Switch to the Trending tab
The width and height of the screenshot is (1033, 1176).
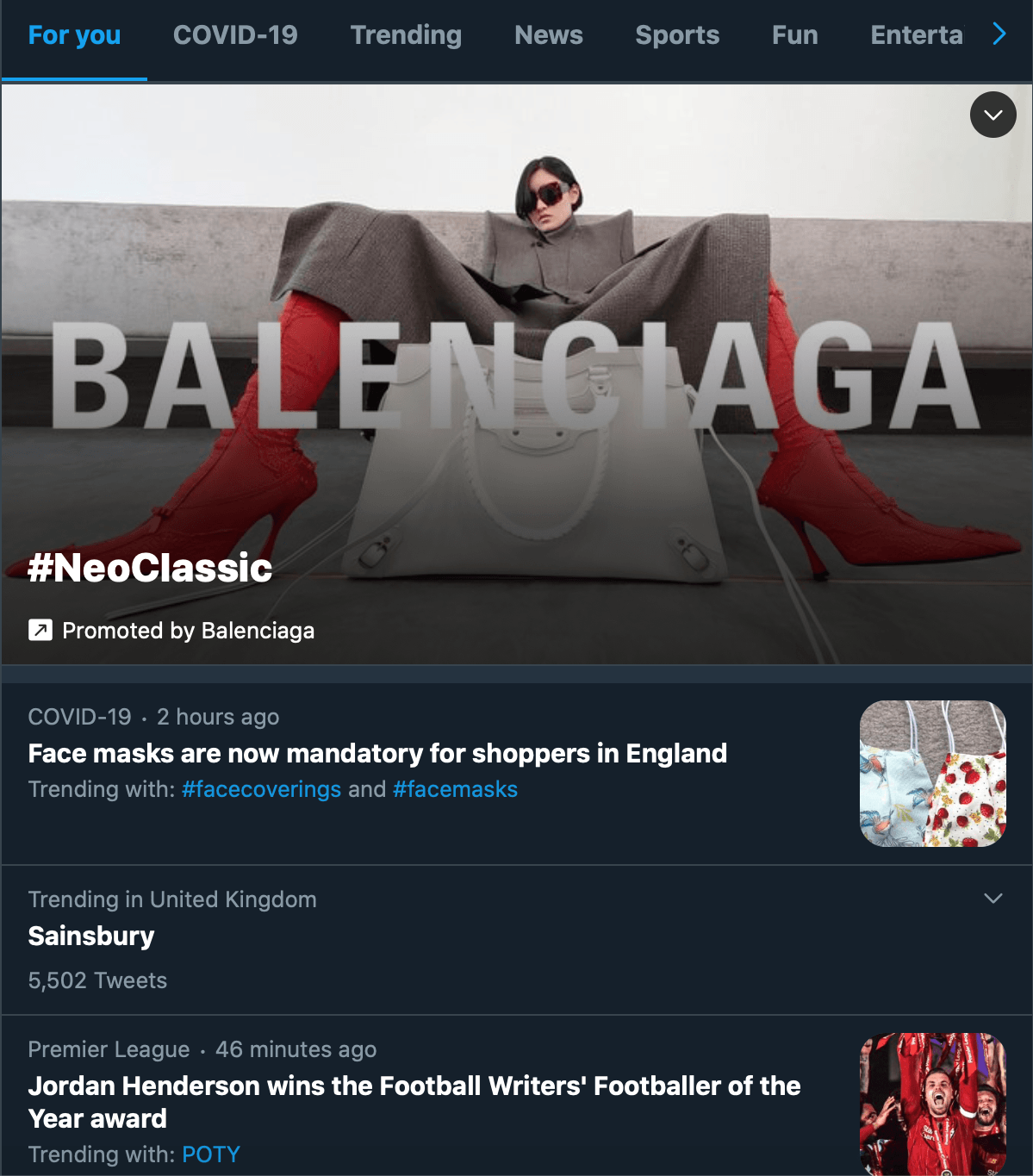coord(406,35)
